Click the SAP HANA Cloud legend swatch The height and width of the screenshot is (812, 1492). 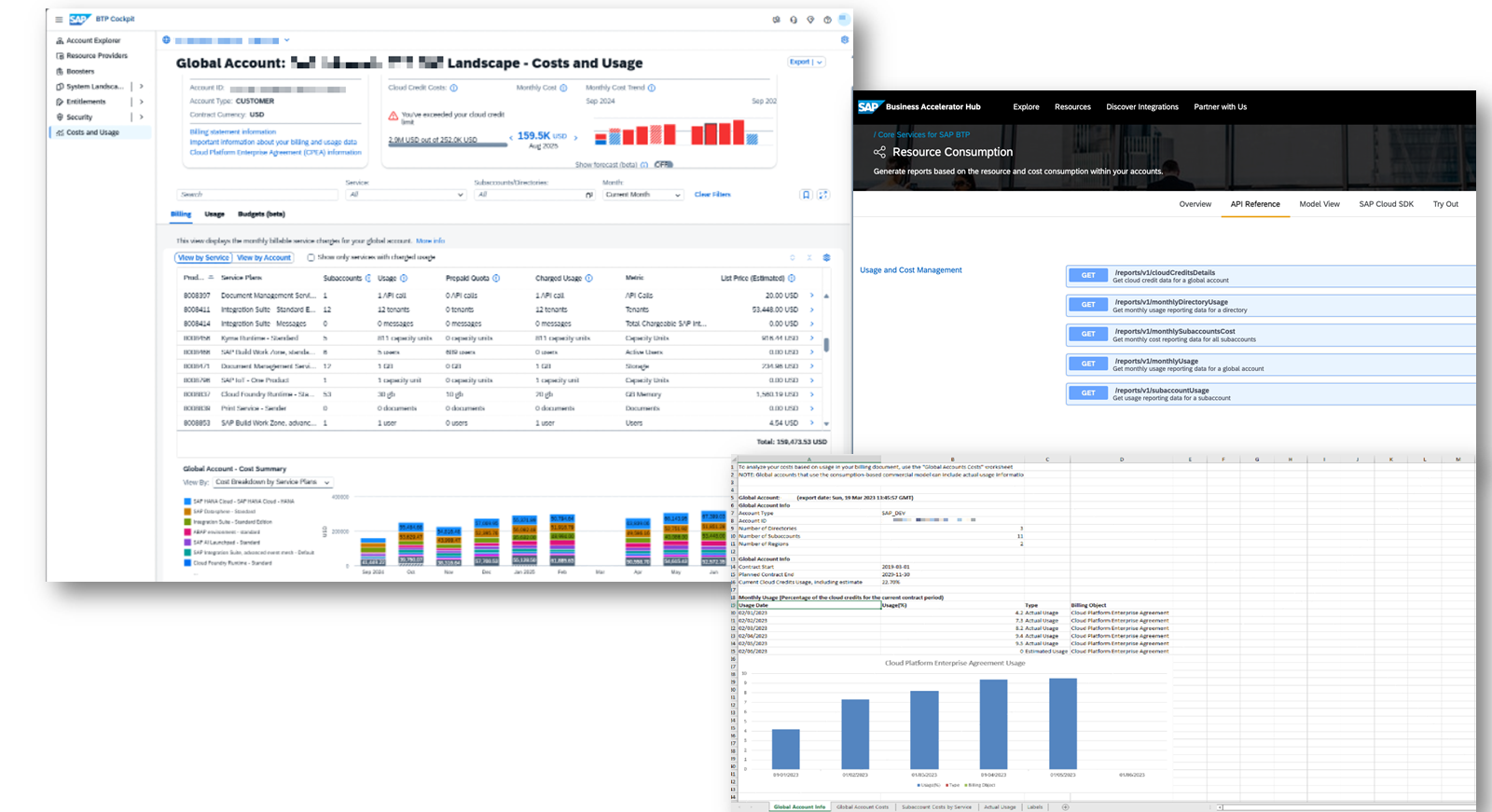pyautogui.click(x=187, y=502)
